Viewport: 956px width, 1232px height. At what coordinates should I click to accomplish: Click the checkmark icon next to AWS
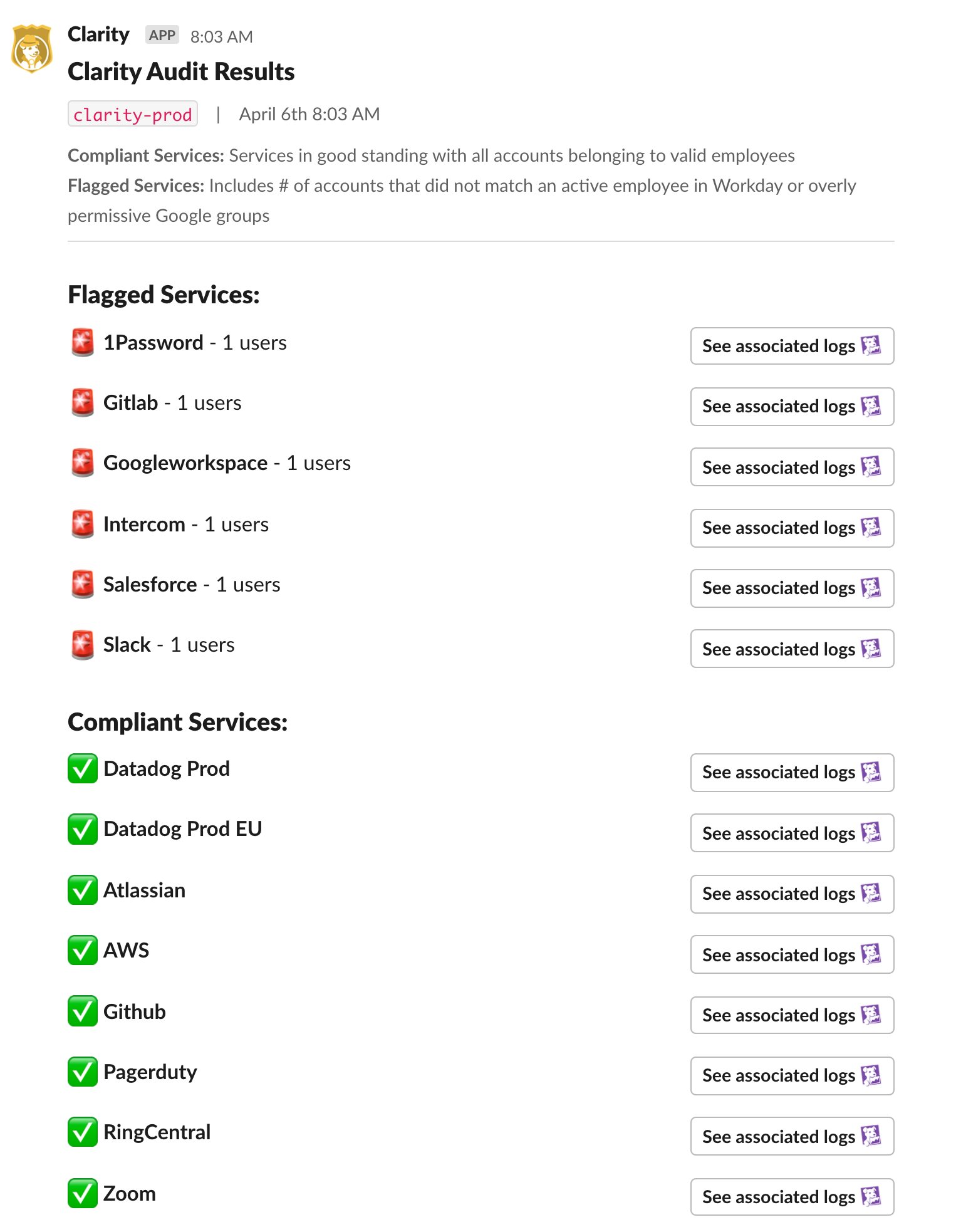[x=82, y=951]
